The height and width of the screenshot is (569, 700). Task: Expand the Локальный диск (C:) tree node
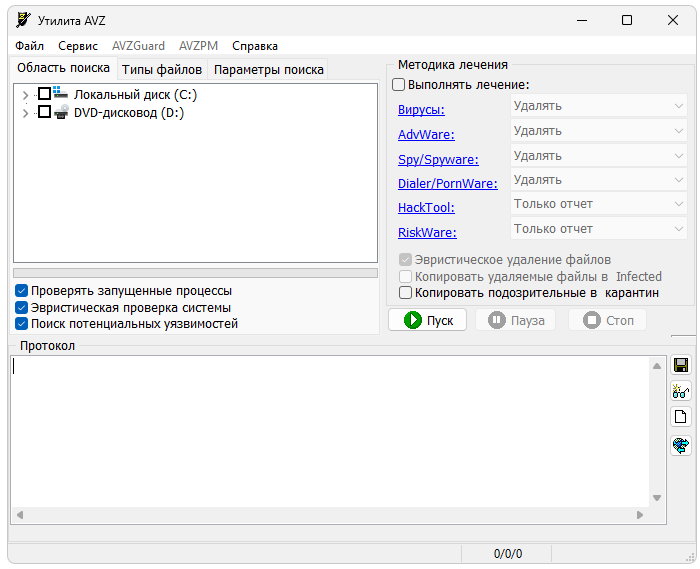pos(25,95)
